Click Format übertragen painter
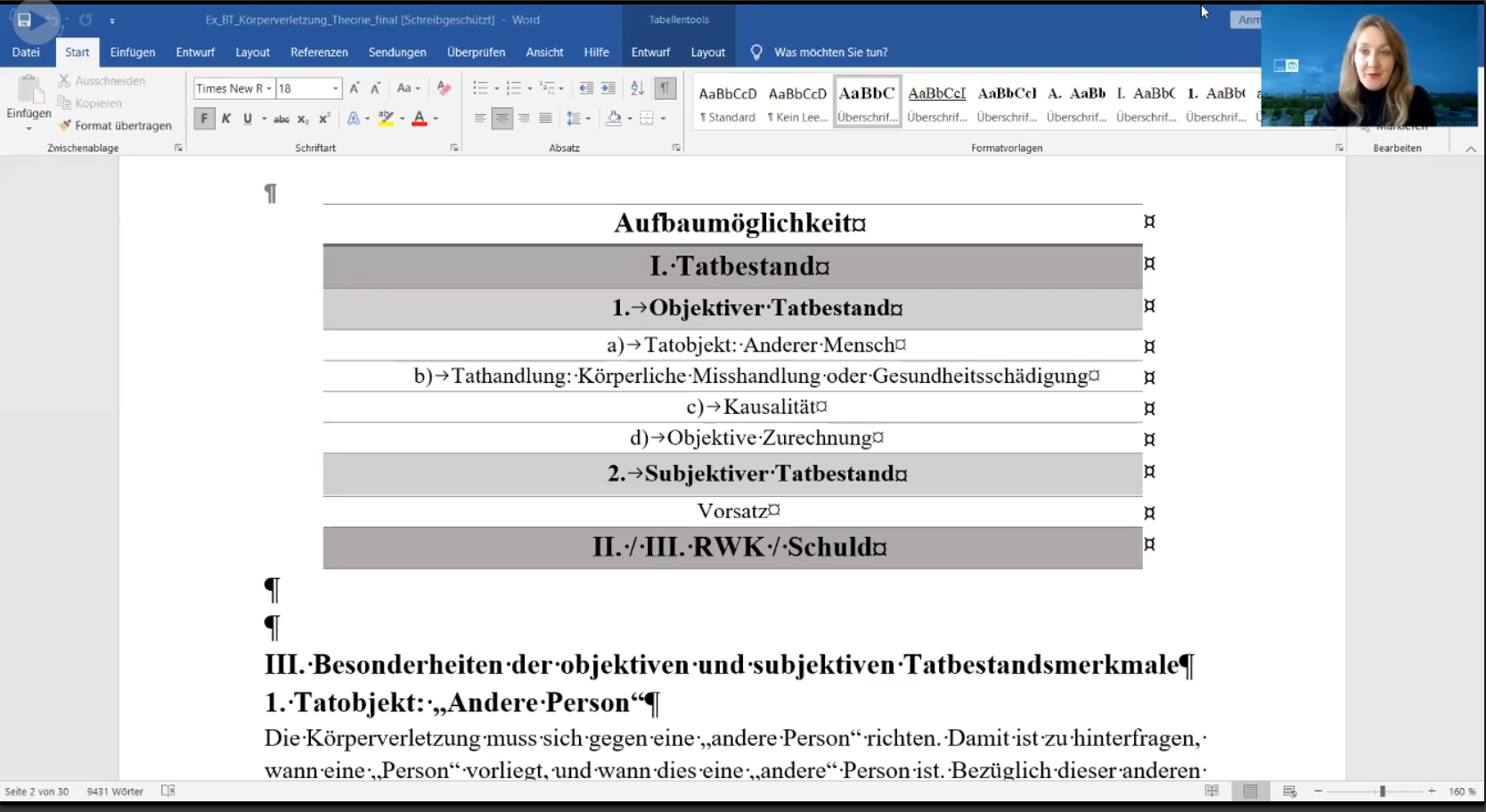Screen dimensions: 1486x812 (116, 126)
